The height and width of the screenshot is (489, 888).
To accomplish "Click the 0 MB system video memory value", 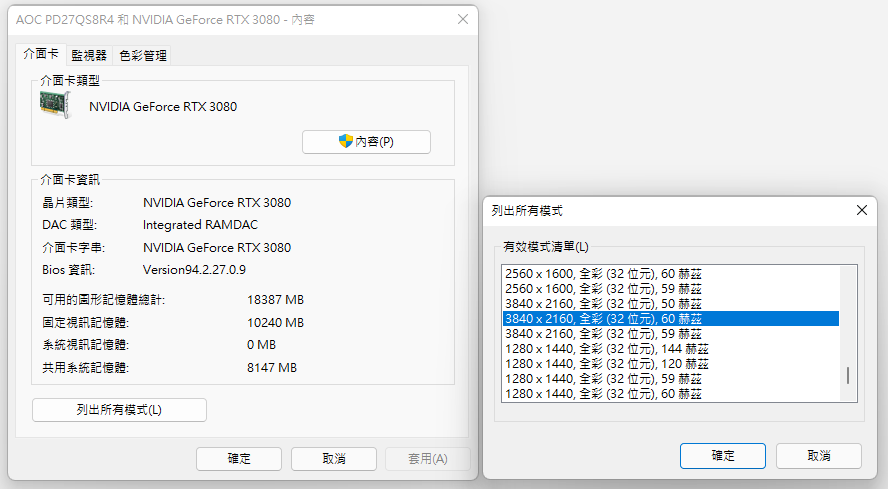I will tap(262, 345).
